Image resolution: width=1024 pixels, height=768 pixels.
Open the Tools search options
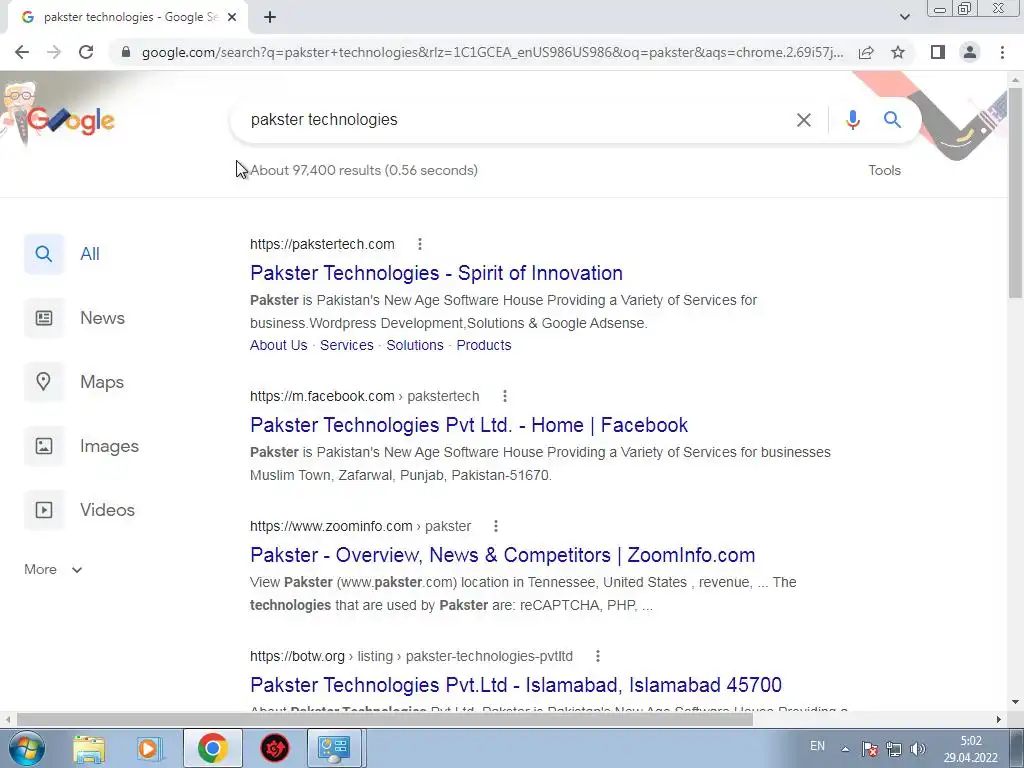pos(884,170)
